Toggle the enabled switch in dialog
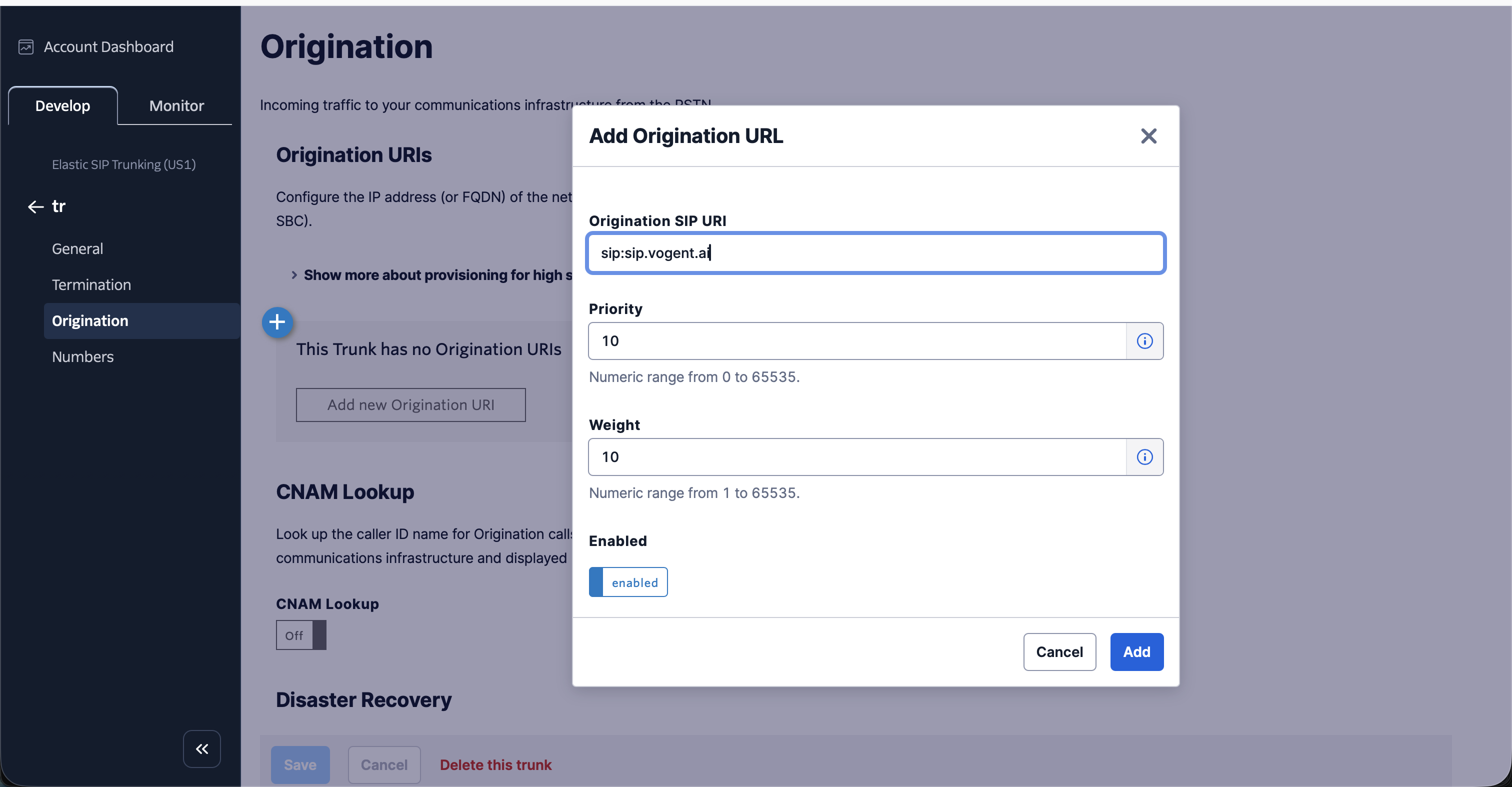Image resolution: width=1512 pixels, height=787 pixels. tap(627, 582)
